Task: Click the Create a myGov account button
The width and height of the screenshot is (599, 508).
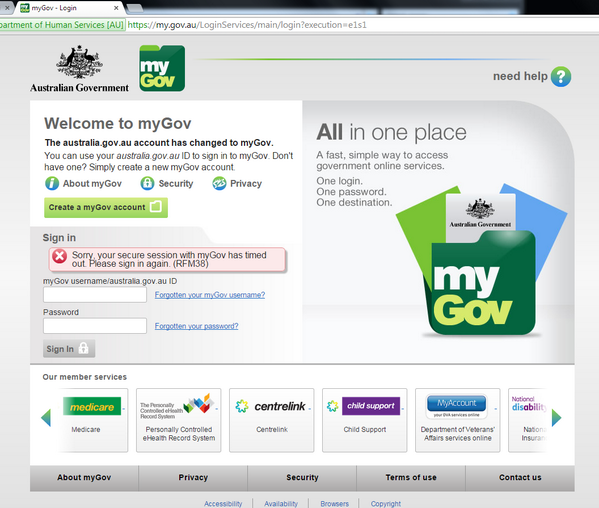Action: click(x=106, y=207)
